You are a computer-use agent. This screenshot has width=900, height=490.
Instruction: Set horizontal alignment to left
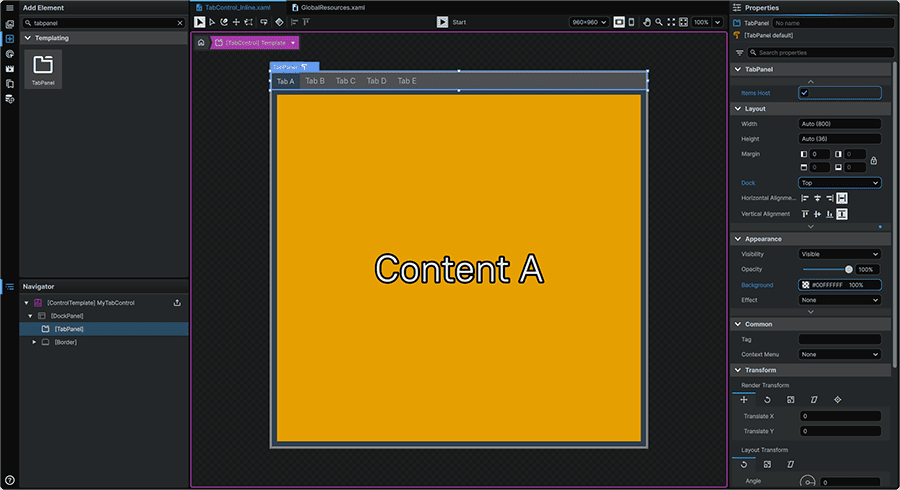click(805, 198)
